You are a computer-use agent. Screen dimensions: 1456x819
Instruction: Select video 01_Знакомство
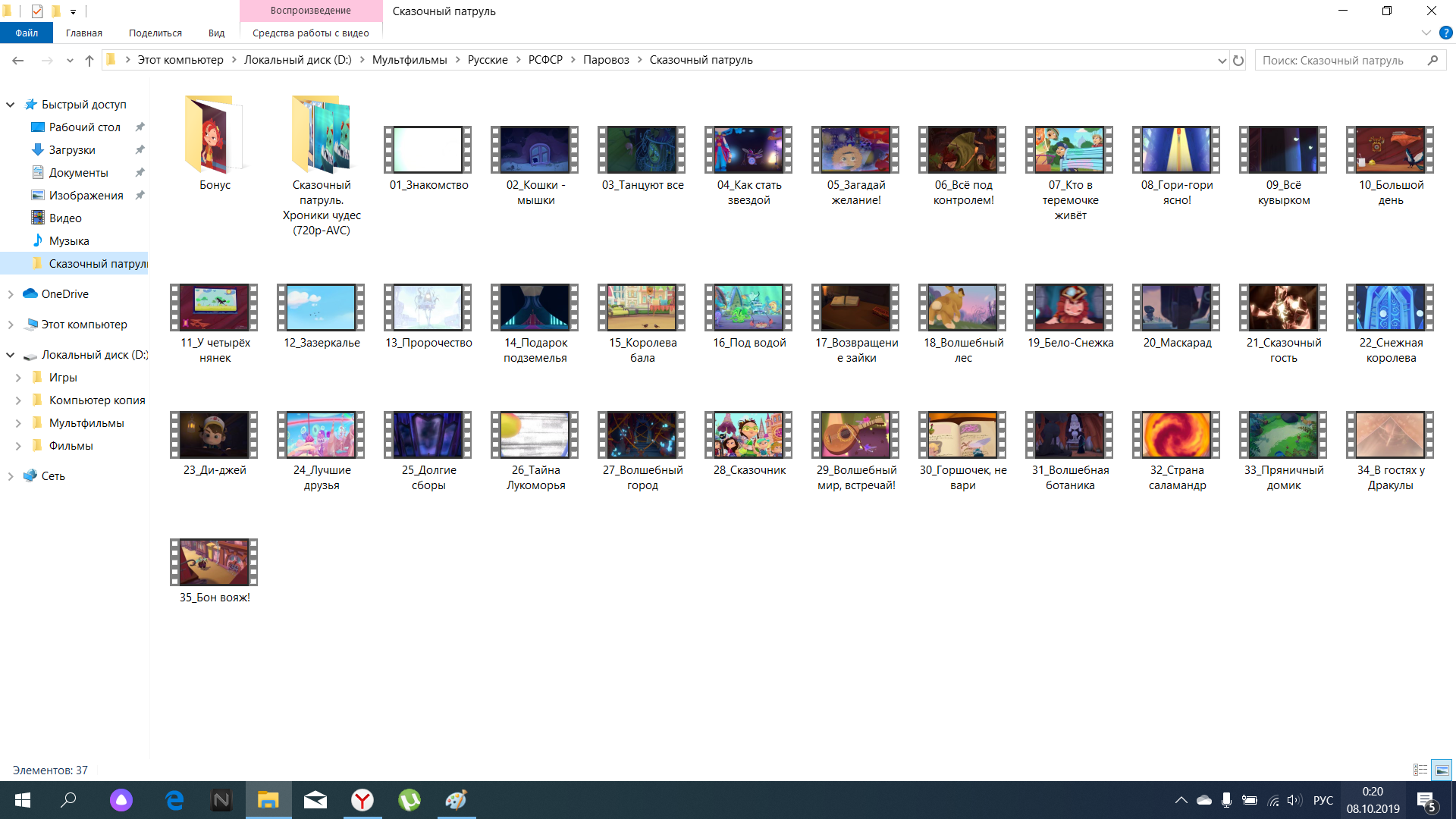(428, 158)
